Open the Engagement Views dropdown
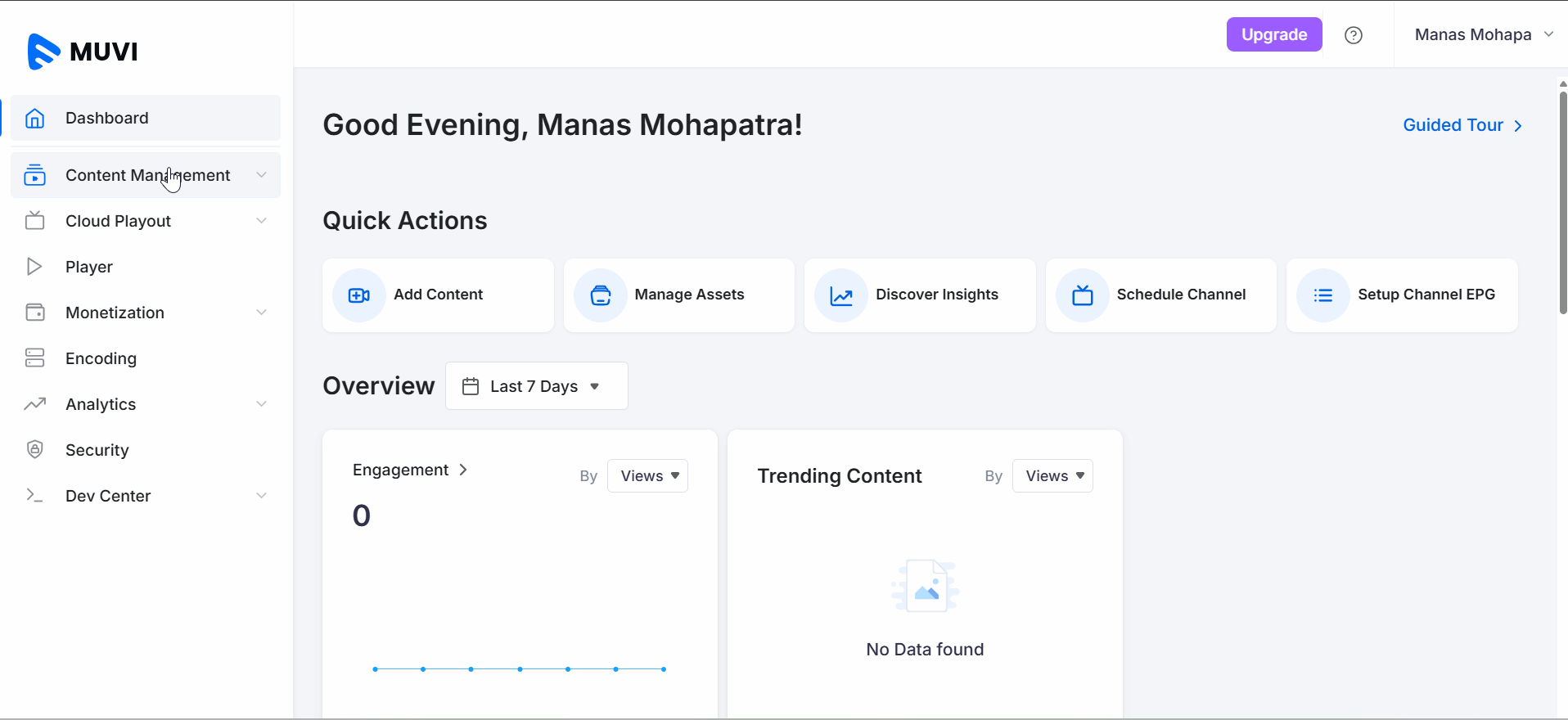Viewport: 1568px width, 720px height. tap(647, 476)
